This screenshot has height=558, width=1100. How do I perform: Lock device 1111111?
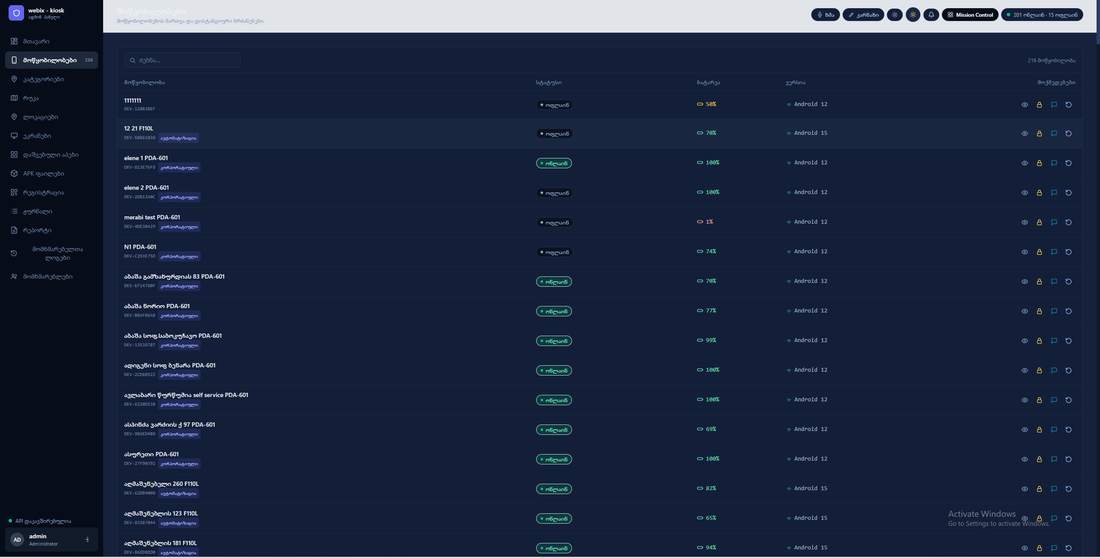coord(1039,105)
